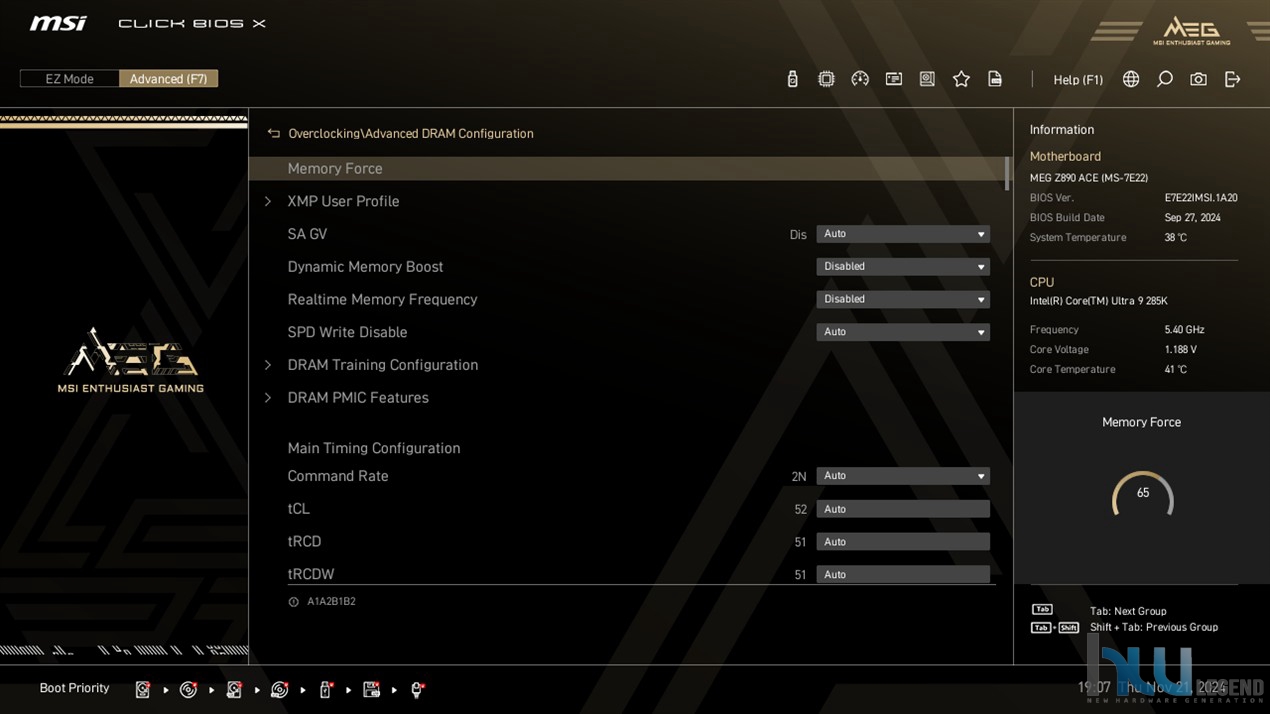Click the document file icon right of the star
The image size is (1270, 714).
click(x=995, y=79)
